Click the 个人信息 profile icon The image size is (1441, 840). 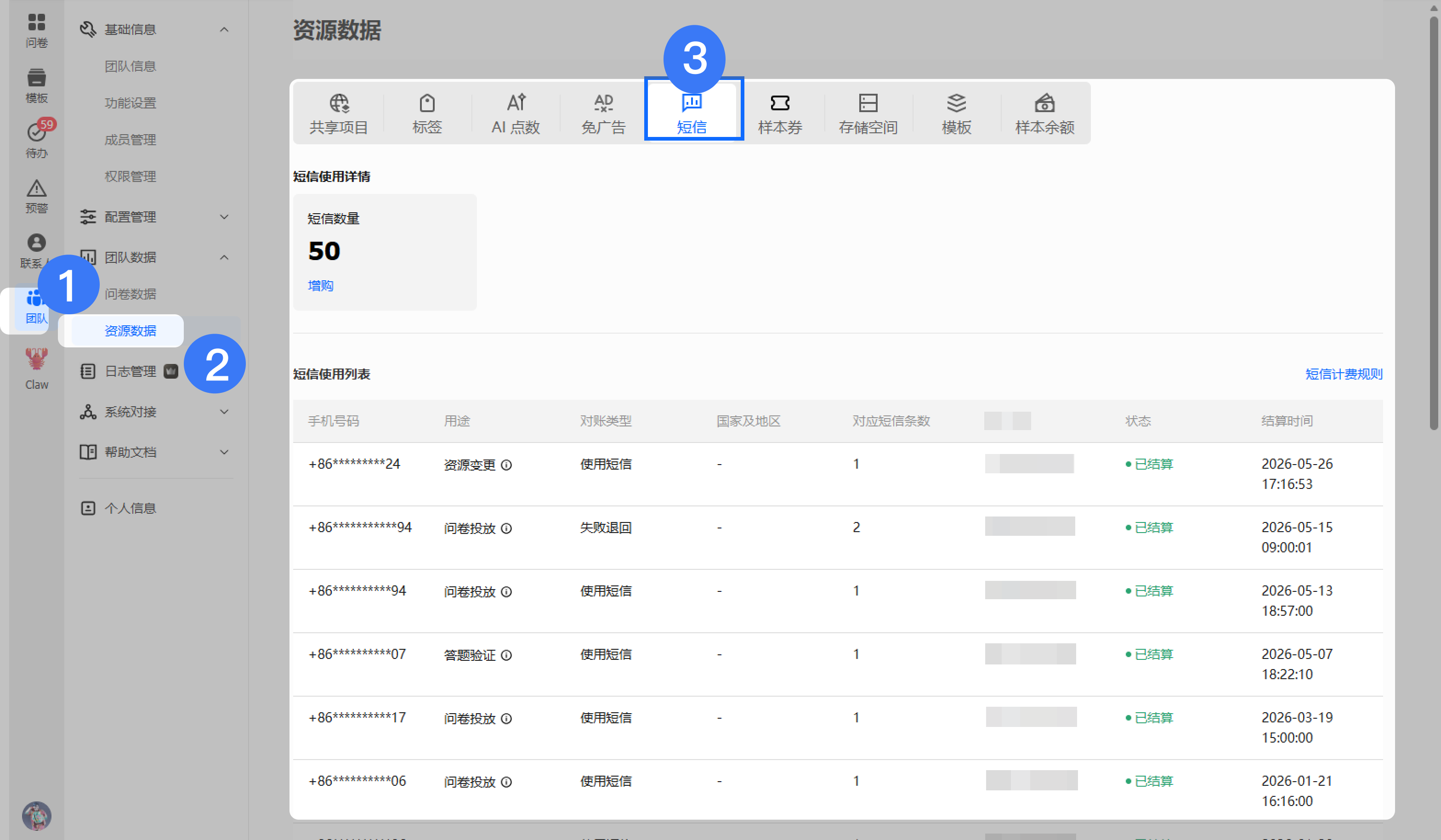coord(87,508)
